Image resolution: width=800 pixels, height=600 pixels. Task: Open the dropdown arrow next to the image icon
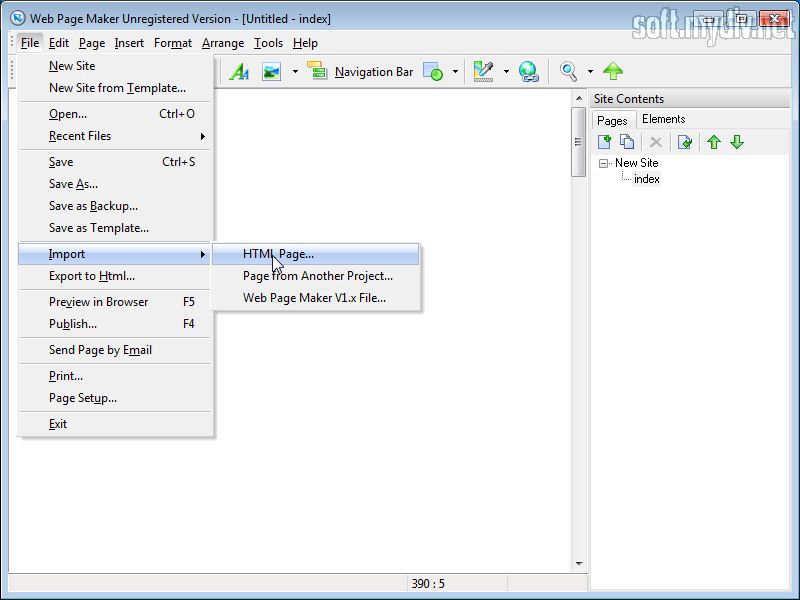(x=295, y=71)
